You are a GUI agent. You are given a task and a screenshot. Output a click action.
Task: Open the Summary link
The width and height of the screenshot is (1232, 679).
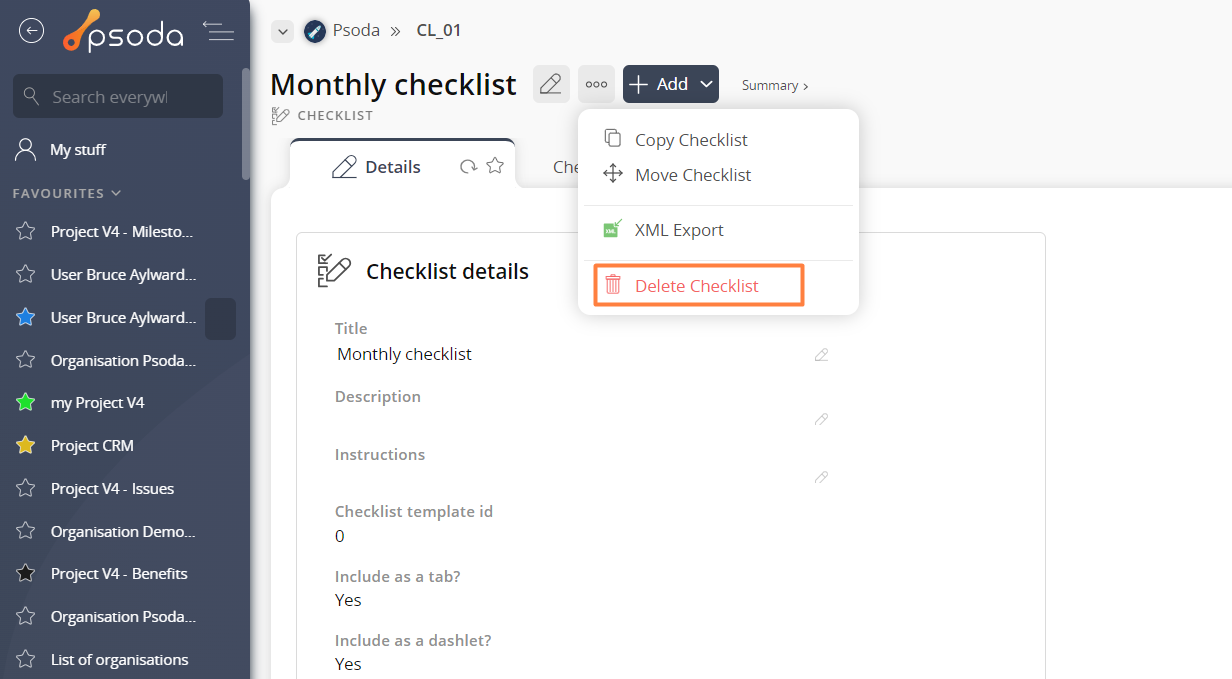click(x=775, y=85)
